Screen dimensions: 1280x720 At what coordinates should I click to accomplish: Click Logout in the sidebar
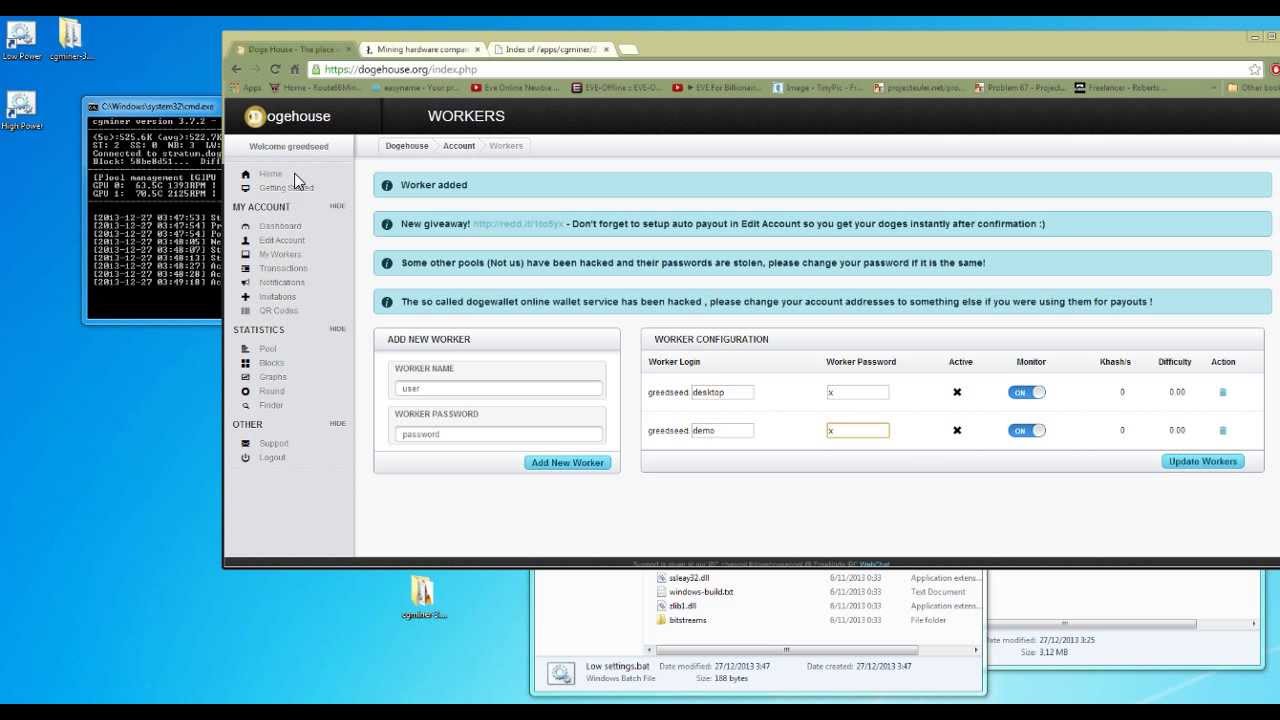coord(272,457)
